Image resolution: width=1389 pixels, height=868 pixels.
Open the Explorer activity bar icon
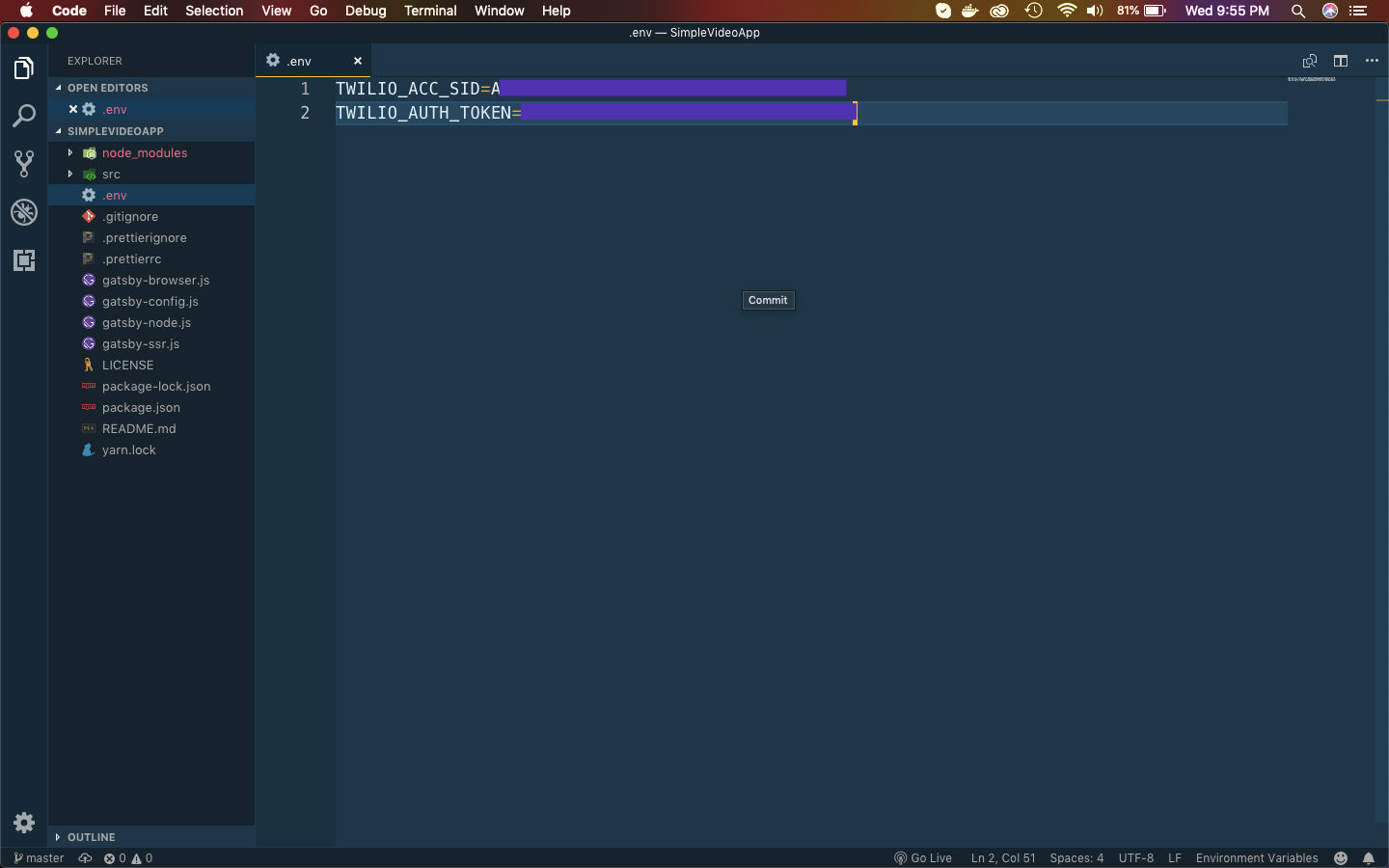24,68
